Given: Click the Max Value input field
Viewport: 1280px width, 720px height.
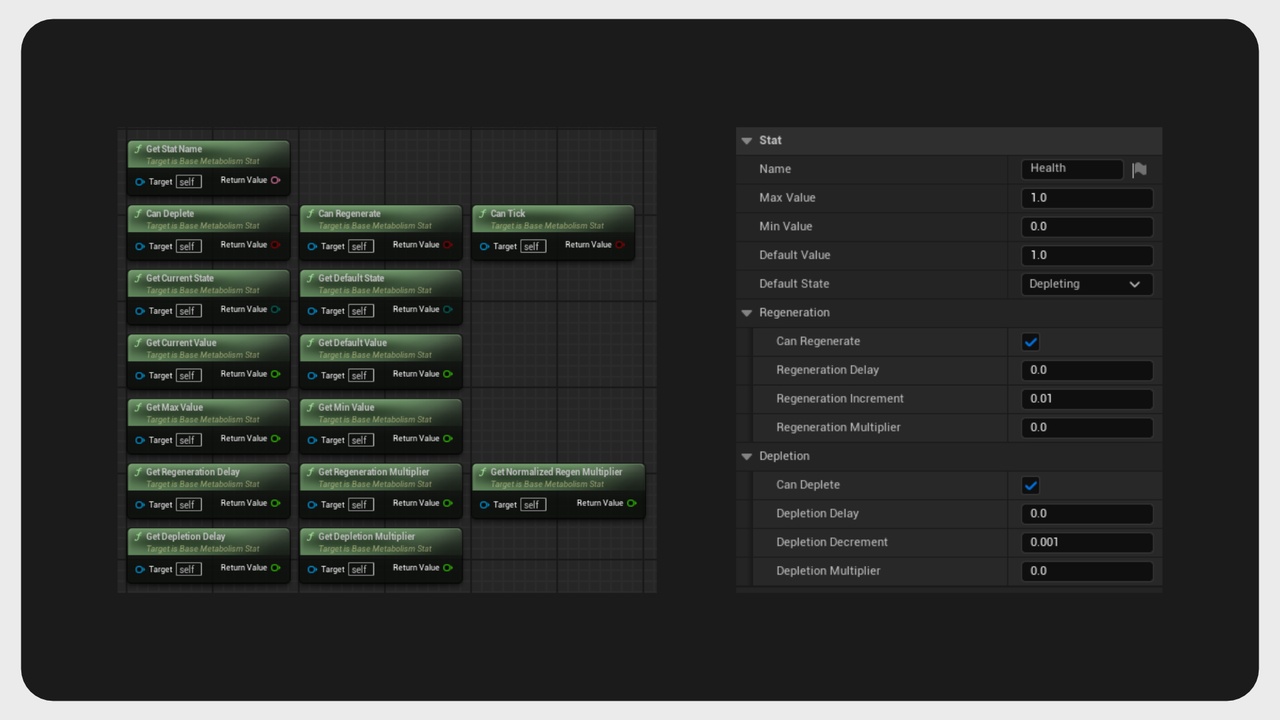Looking at the screenshot, I should click(1087, 198).
